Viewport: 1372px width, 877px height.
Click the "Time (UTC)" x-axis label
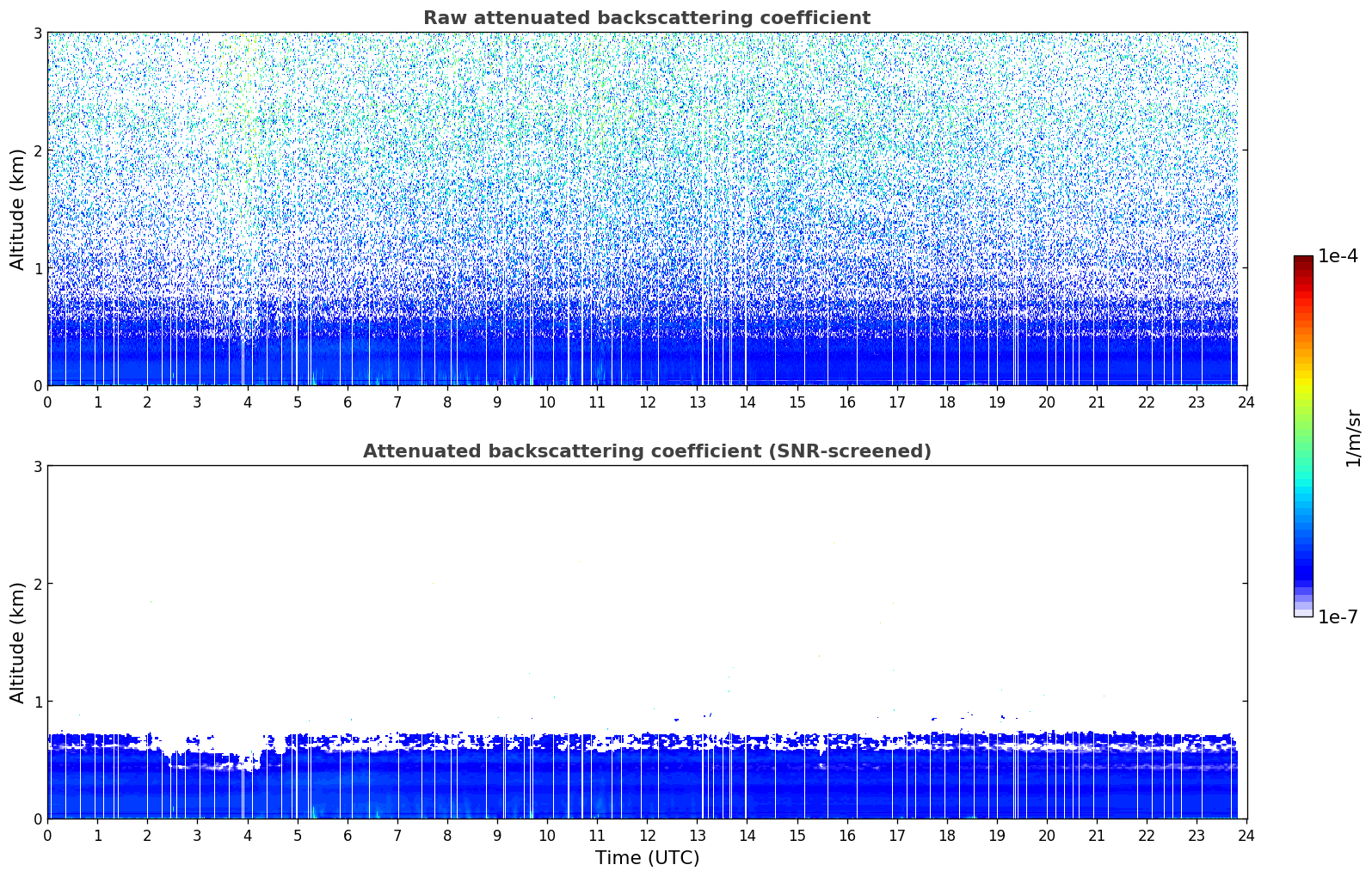pyautogui.click(x=647, y=857)
